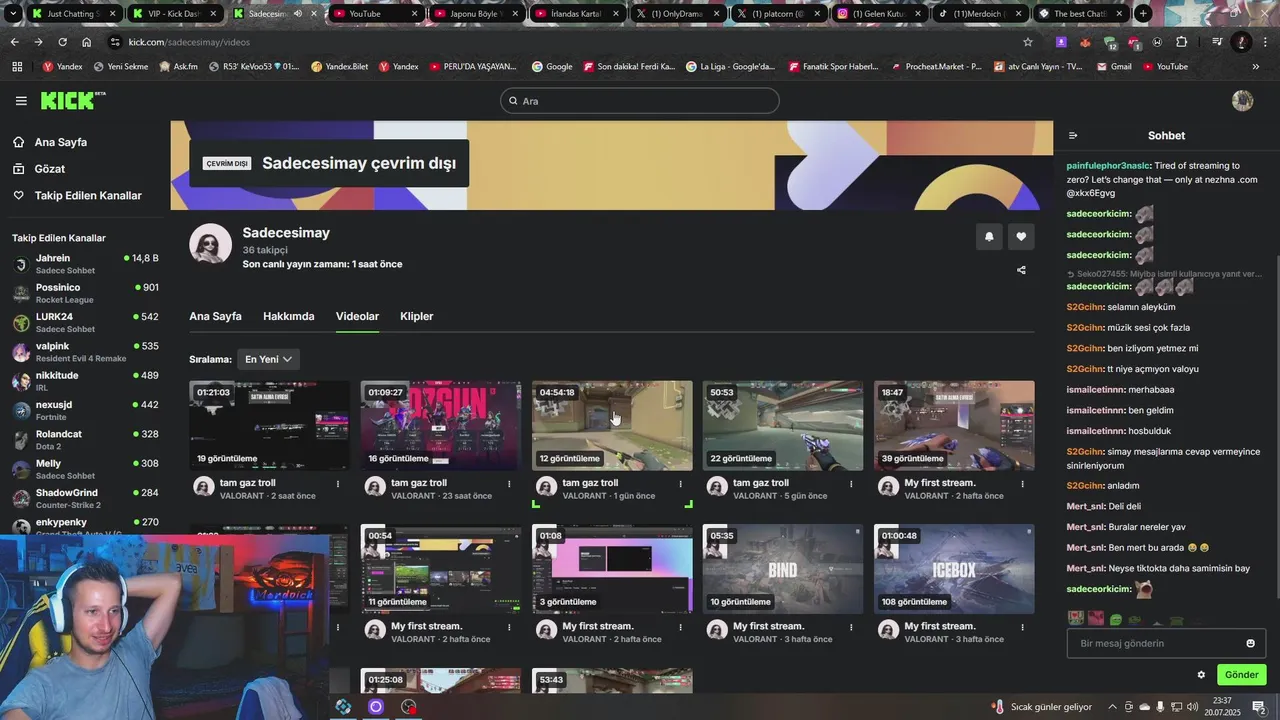Click the Gmail bookmark
1280x720 pixels.
1114,67
